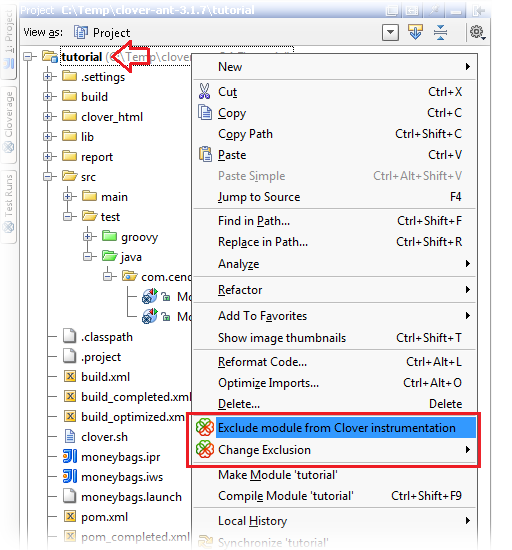Select Reformat Code... menu entry
512x550 pixels.
335,362
